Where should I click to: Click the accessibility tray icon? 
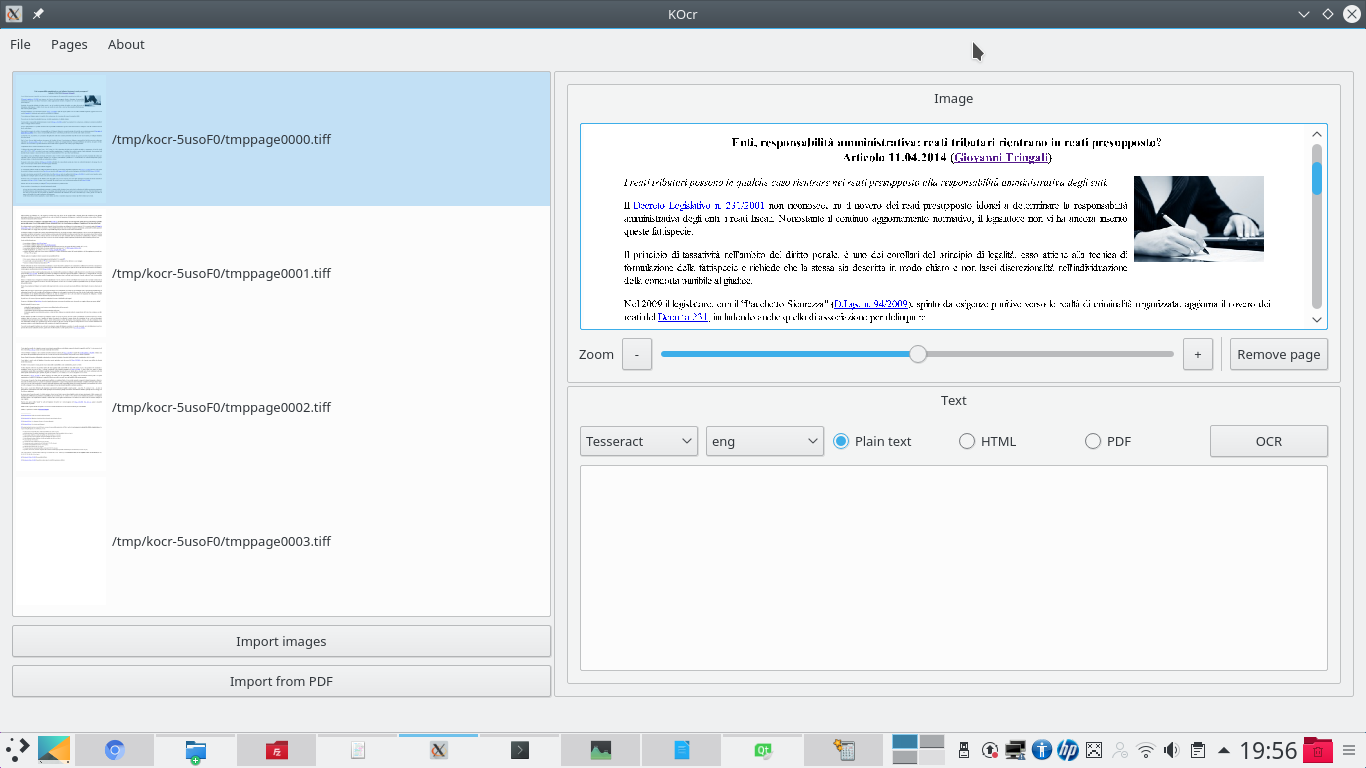coord(1042,750)
